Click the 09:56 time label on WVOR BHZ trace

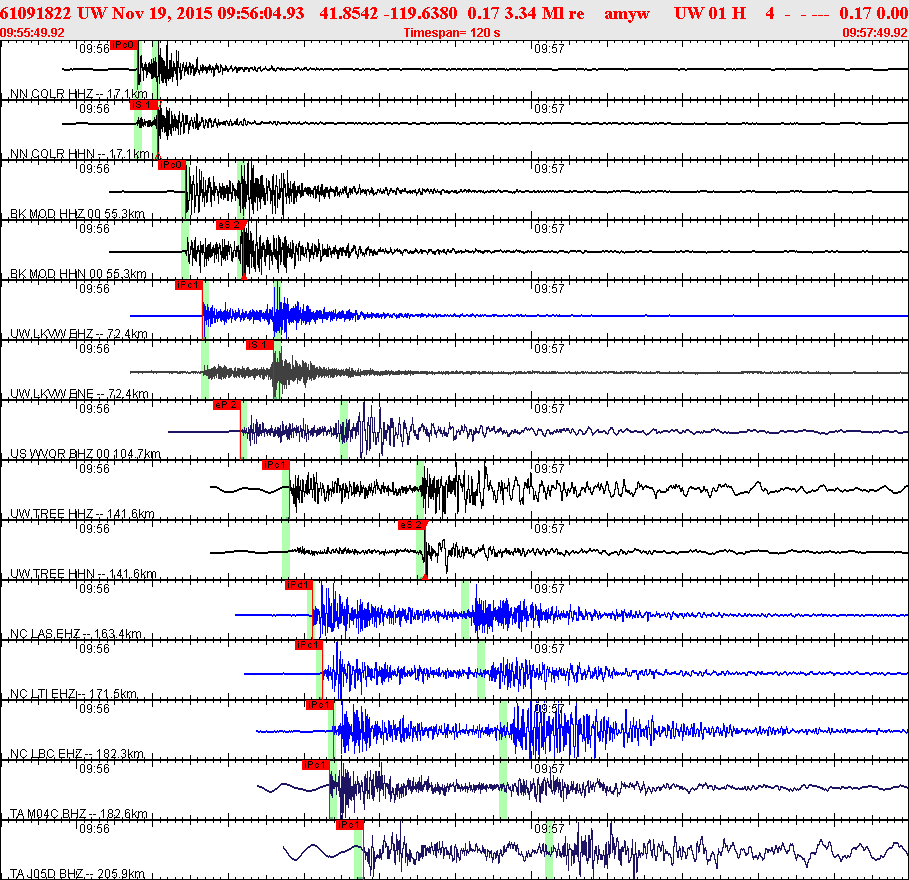pyautogui.click(x=94, y=409)
